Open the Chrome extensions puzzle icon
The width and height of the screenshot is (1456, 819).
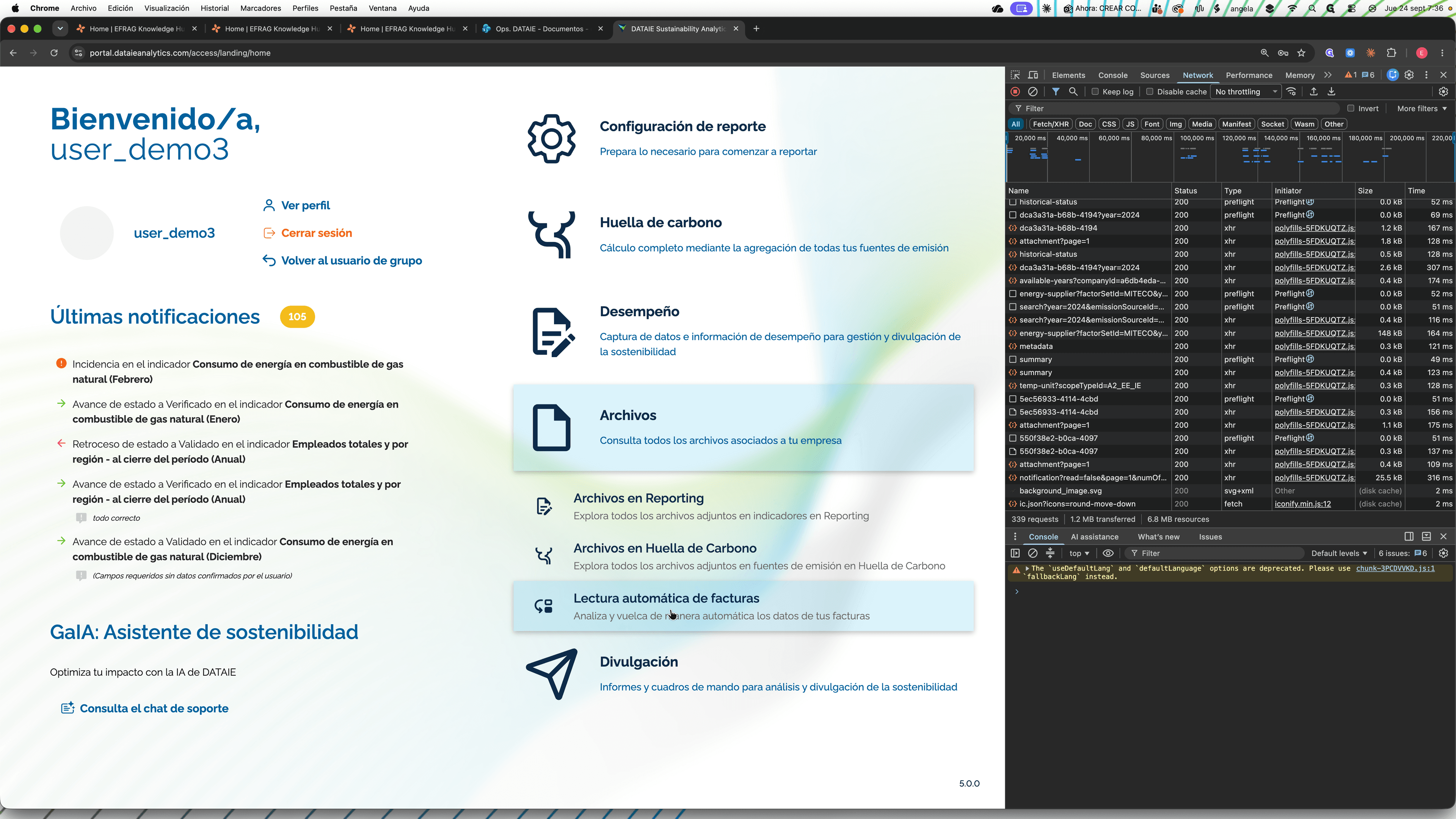[x=1392, y=53]
